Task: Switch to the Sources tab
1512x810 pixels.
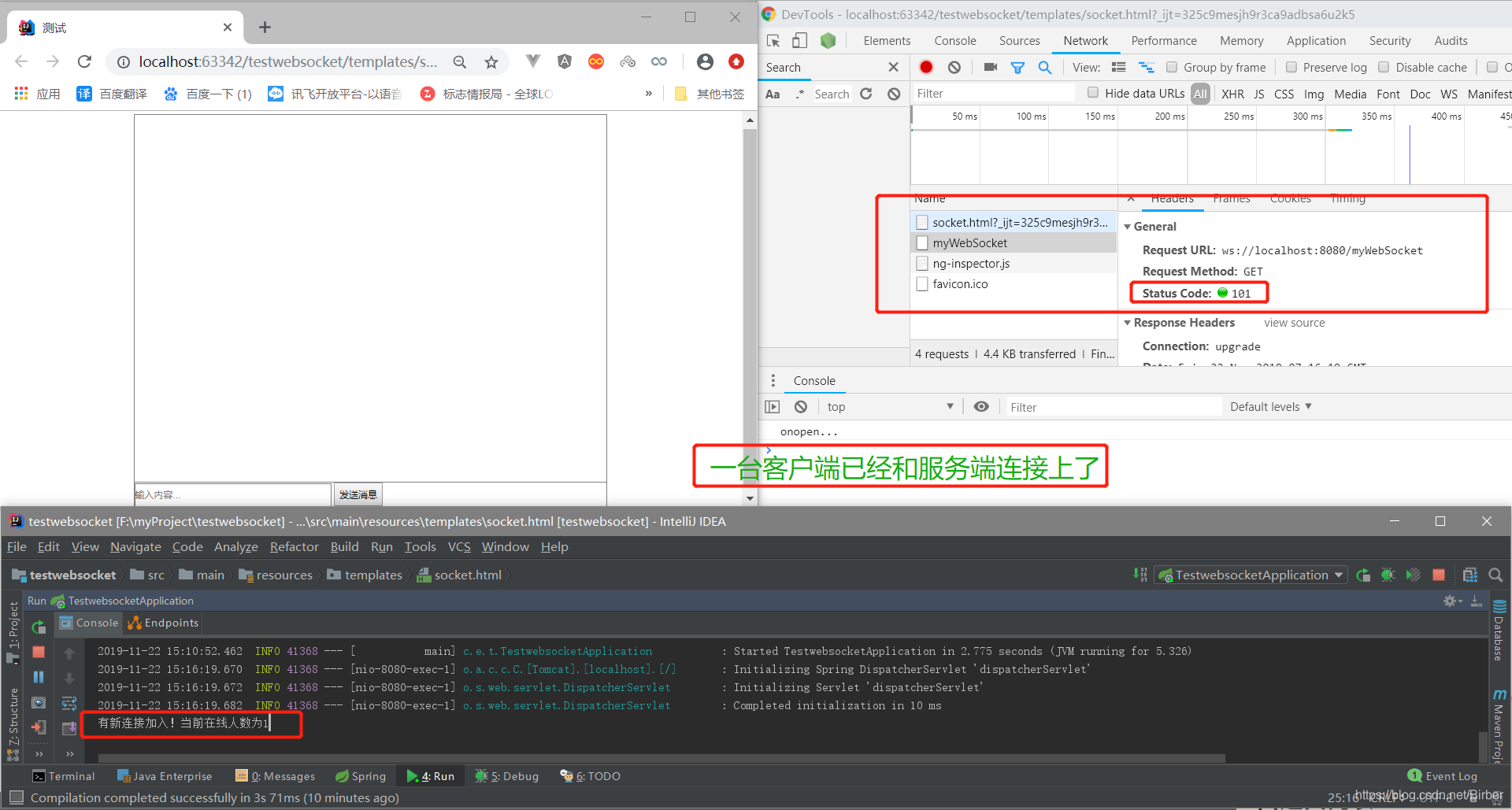Action: (x=1019, y=40)
